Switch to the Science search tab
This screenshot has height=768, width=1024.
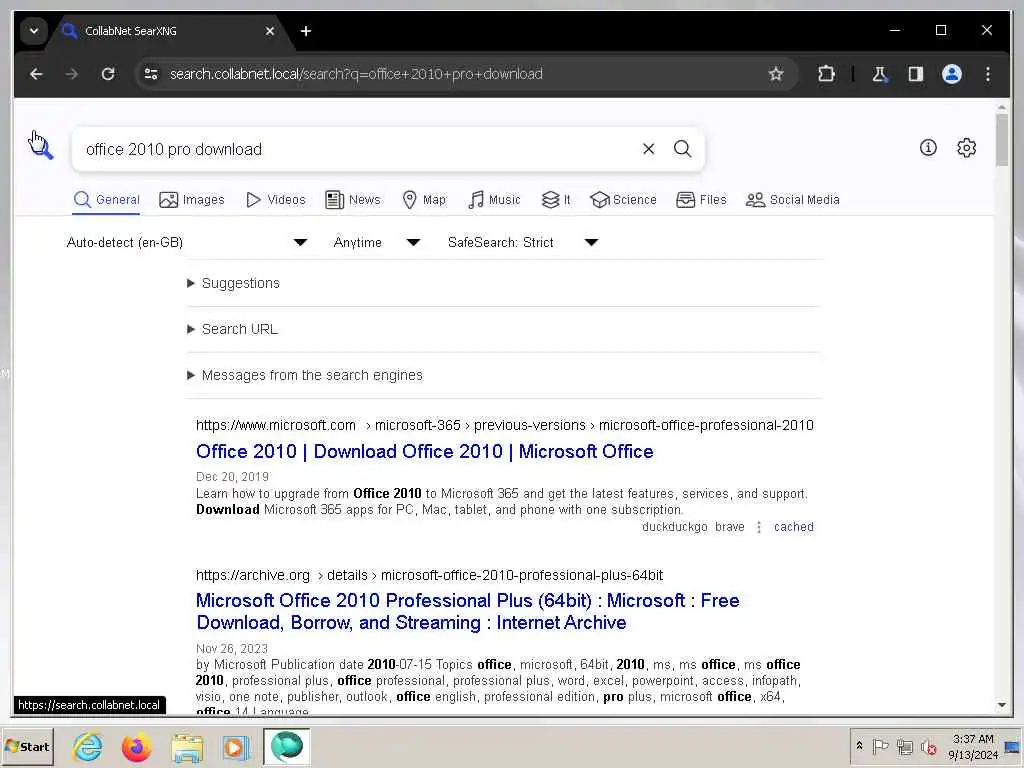coord(623,200)
